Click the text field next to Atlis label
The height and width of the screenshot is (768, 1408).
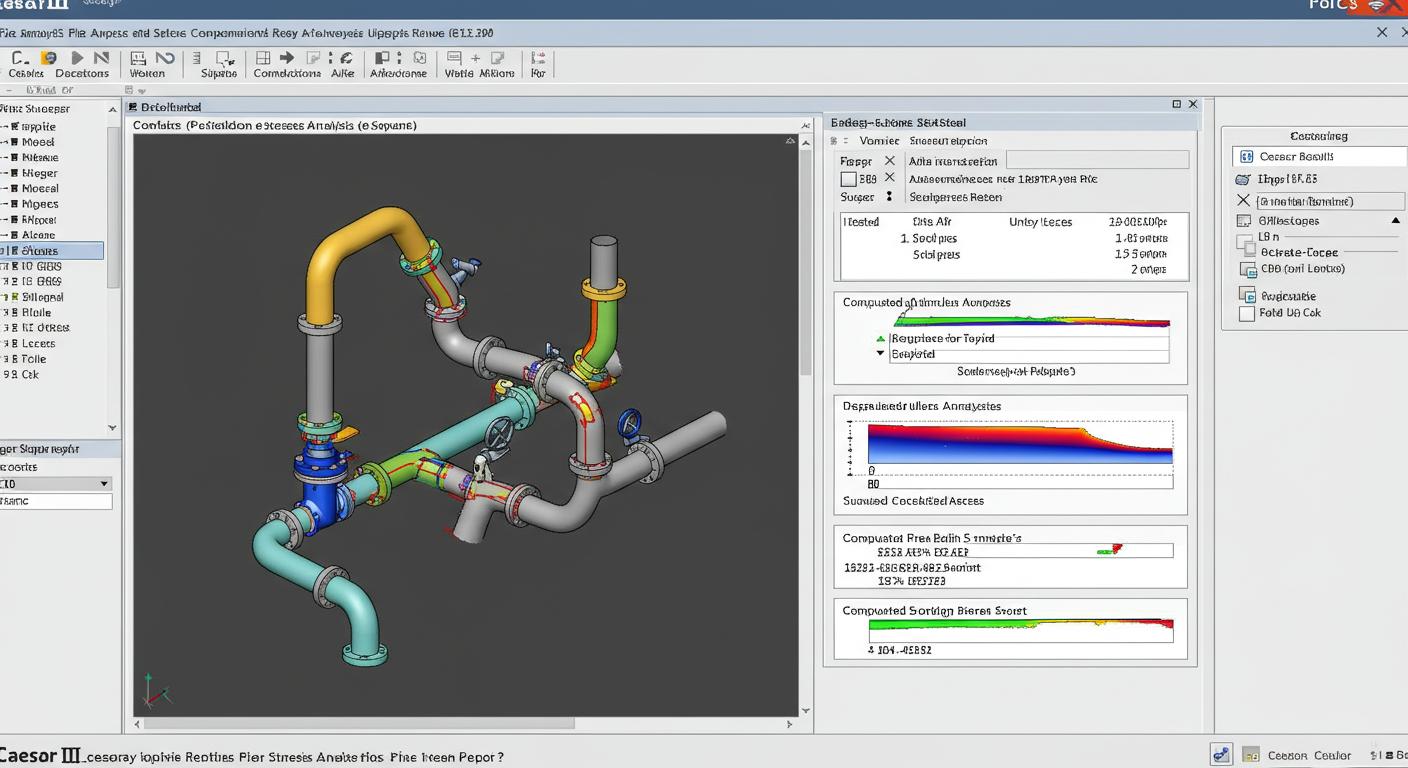pos(1097,160)
